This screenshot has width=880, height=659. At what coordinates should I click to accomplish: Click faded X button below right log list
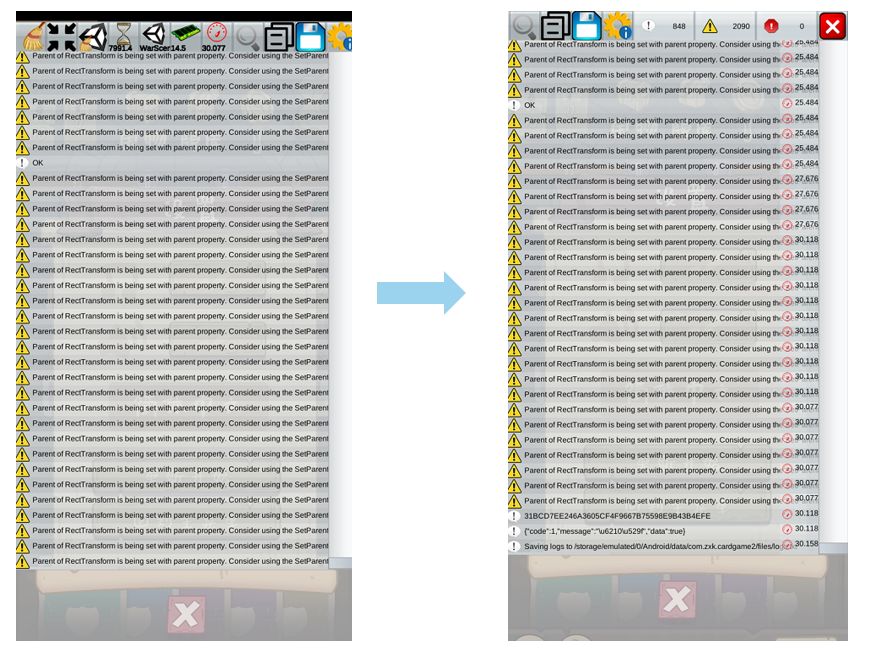click(677, 600)
